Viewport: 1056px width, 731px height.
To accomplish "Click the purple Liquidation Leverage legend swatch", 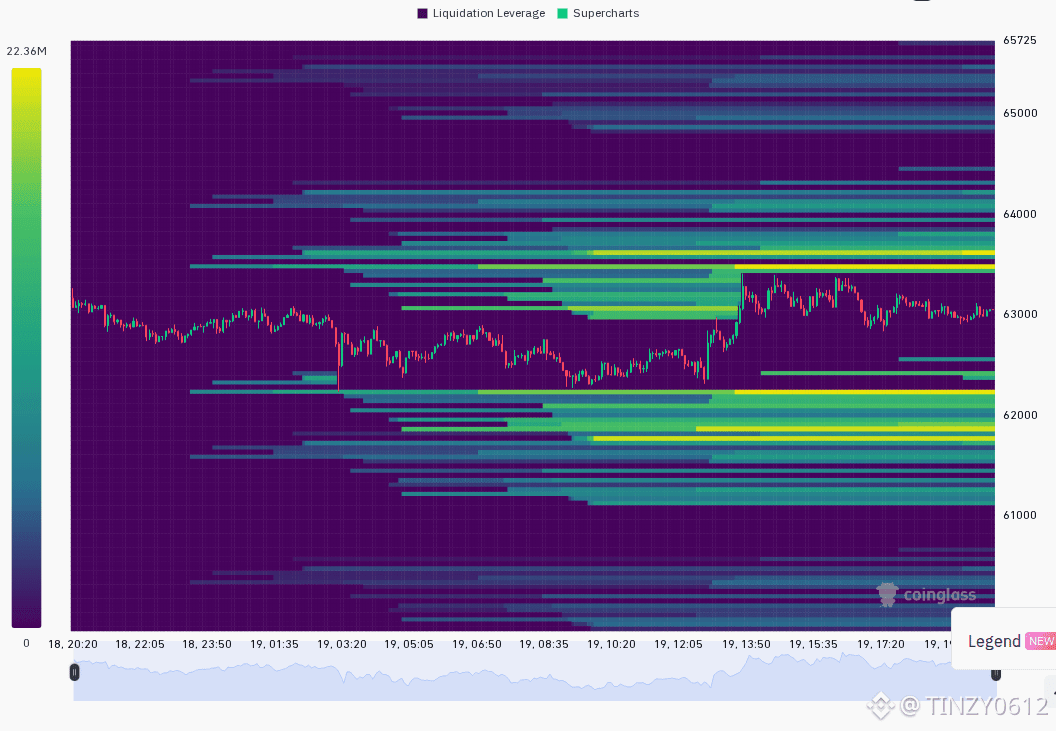I will tap(422, 13).
